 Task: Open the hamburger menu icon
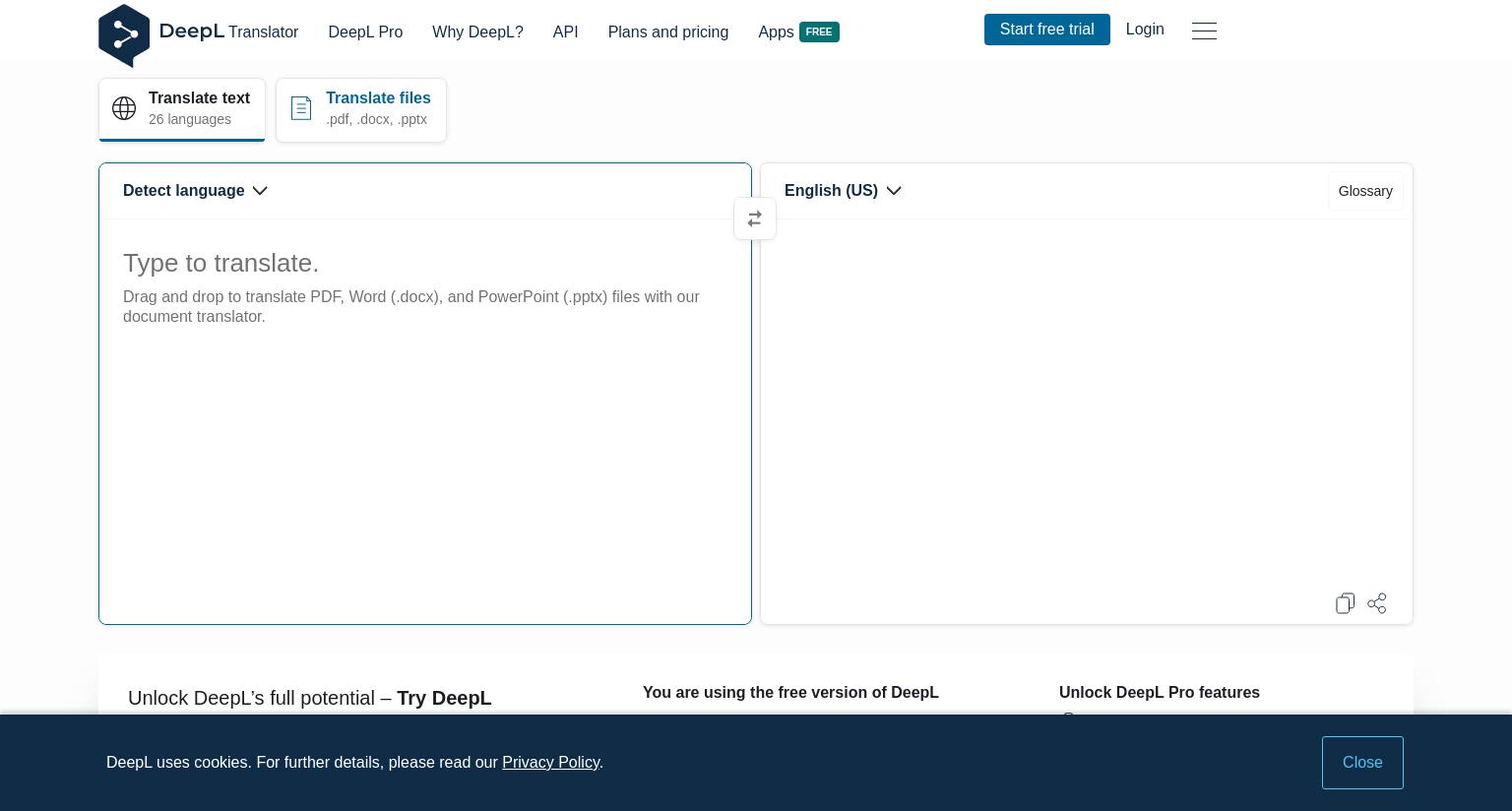point(1204,31)
